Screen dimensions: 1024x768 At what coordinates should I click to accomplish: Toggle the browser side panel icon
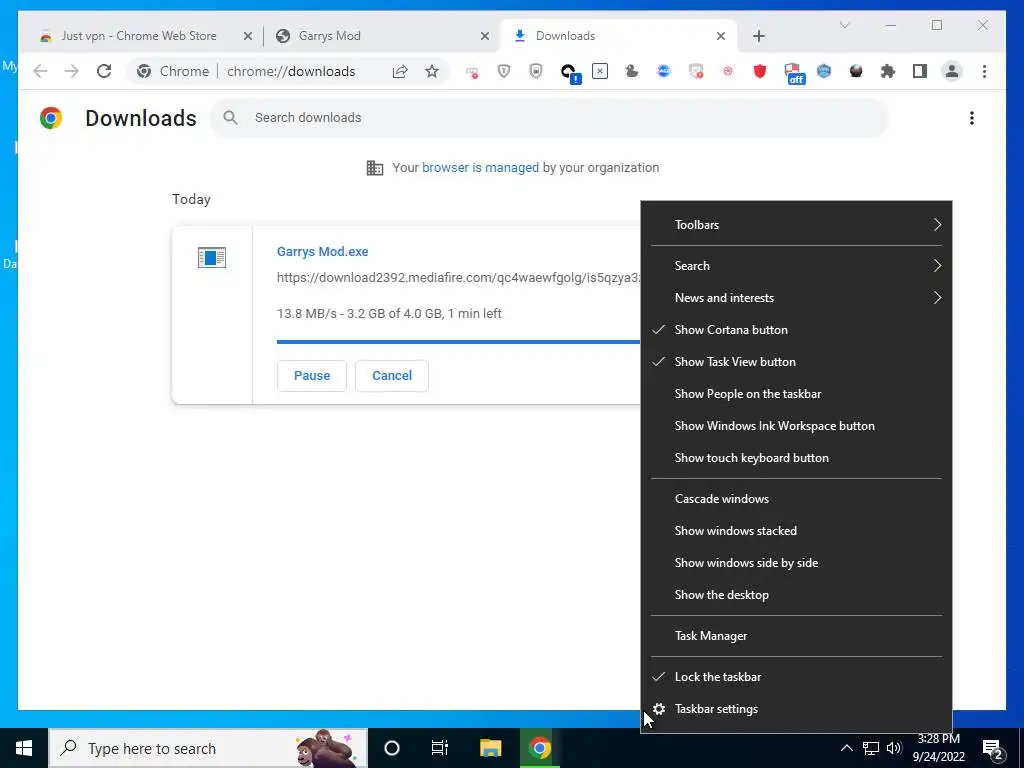[x=920, y=71]
